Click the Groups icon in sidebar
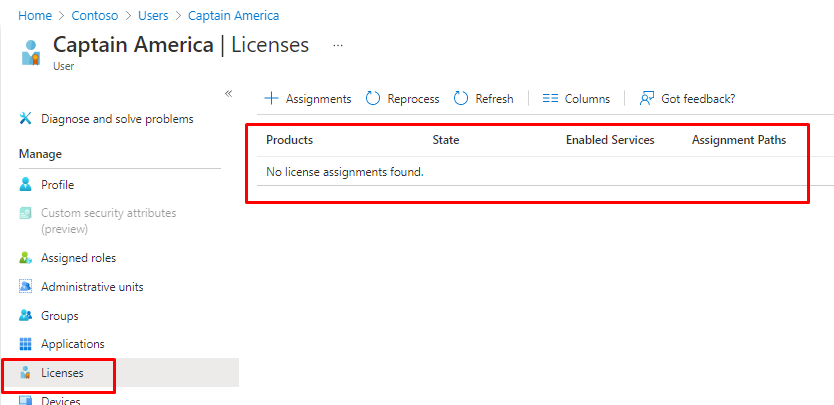The image size is (834, 405). 26,316
